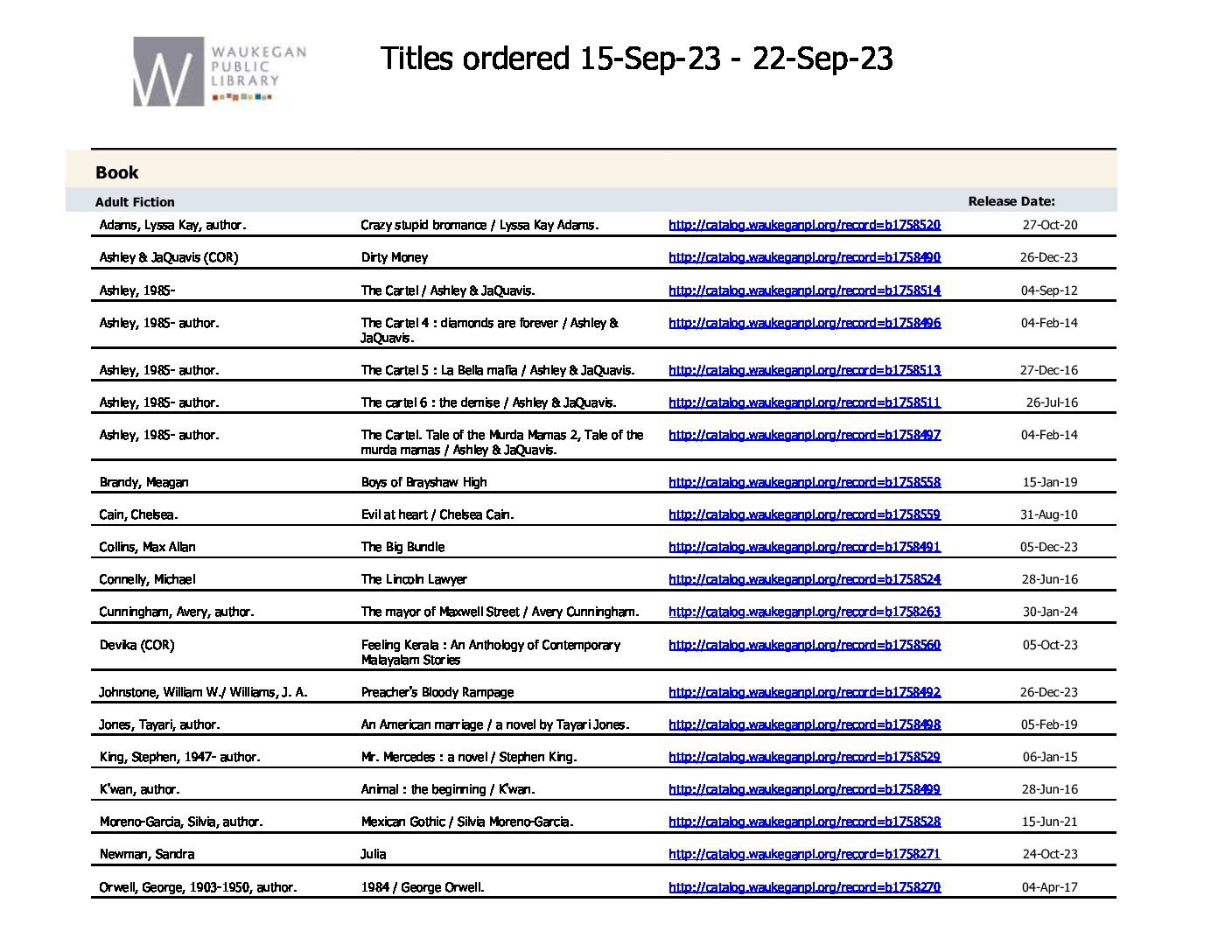Open catalog link for Mexican Gothic

pyautogui.click(x=804, y=822)
